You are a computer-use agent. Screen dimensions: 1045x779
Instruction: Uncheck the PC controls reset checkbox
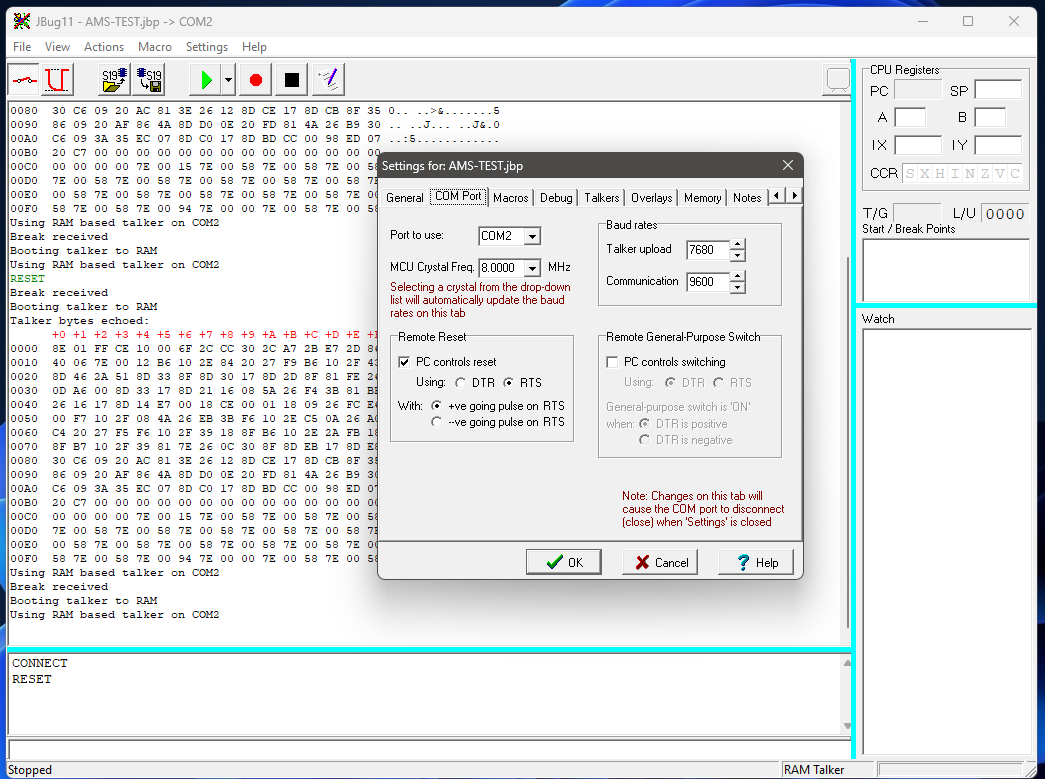point(405,362)
